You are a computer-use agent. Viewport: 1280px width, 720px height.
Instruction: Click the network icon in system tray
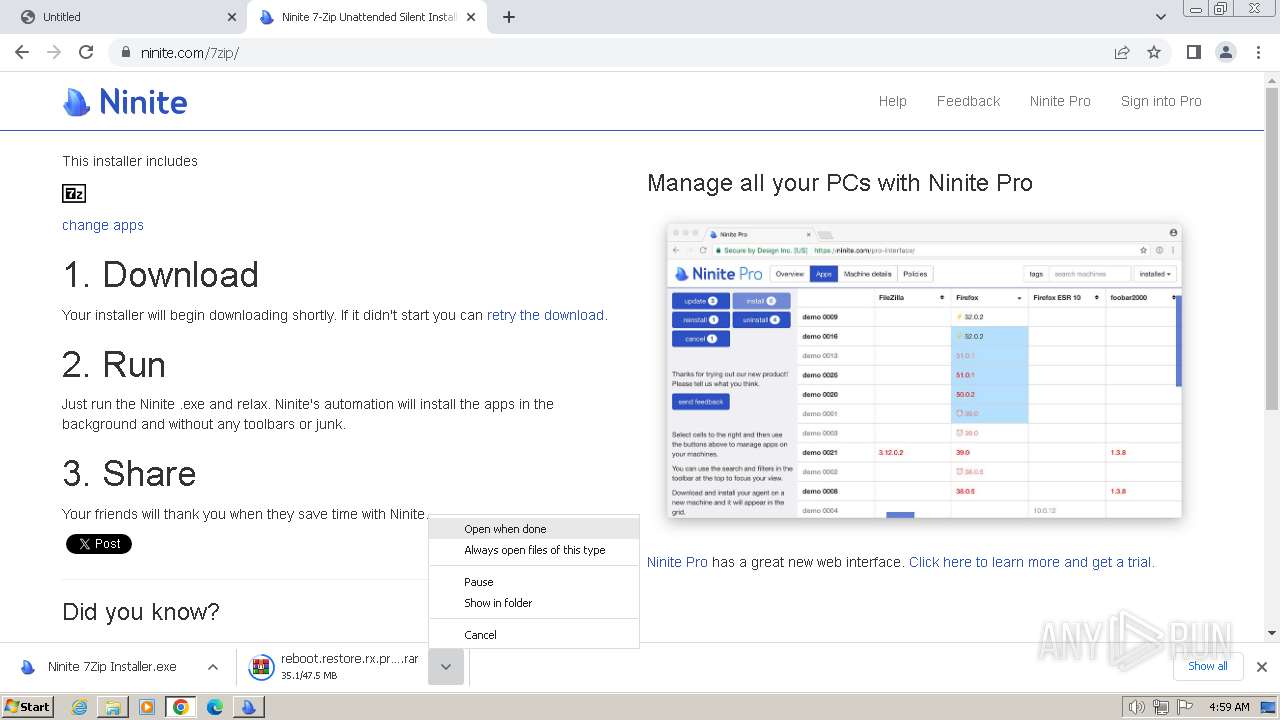[1161, 707]
